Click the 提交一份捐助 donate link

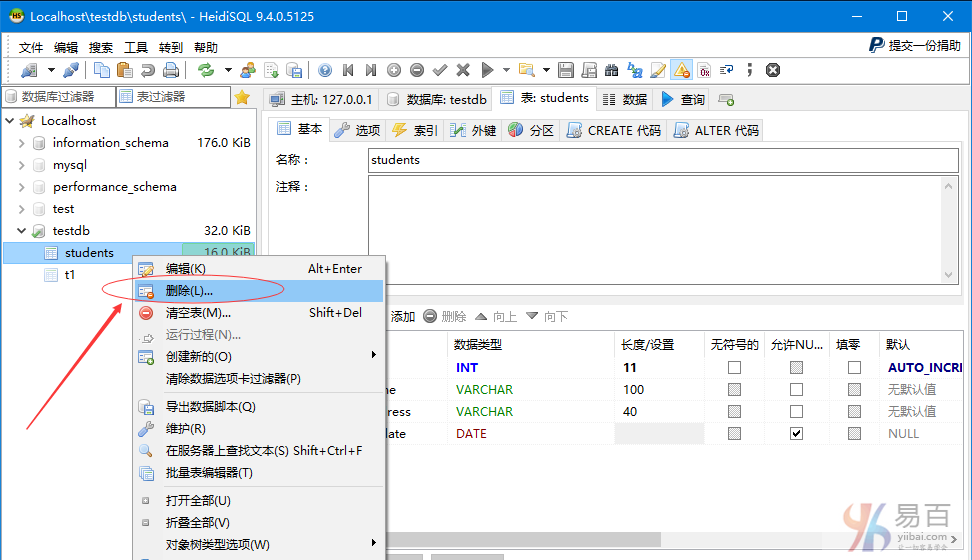(x=914, y=45)
